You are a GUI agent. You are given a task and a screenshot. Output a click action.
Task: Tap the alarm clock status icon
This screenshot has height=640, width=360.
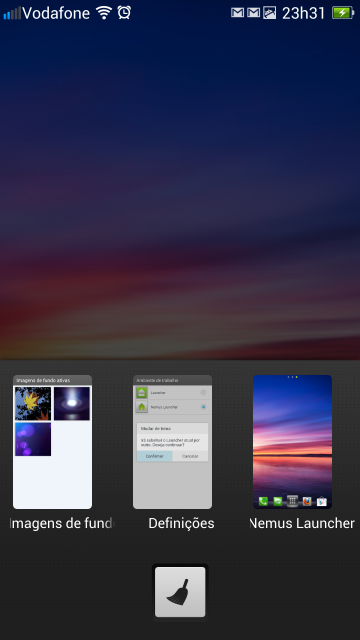[x=124, y=13]
